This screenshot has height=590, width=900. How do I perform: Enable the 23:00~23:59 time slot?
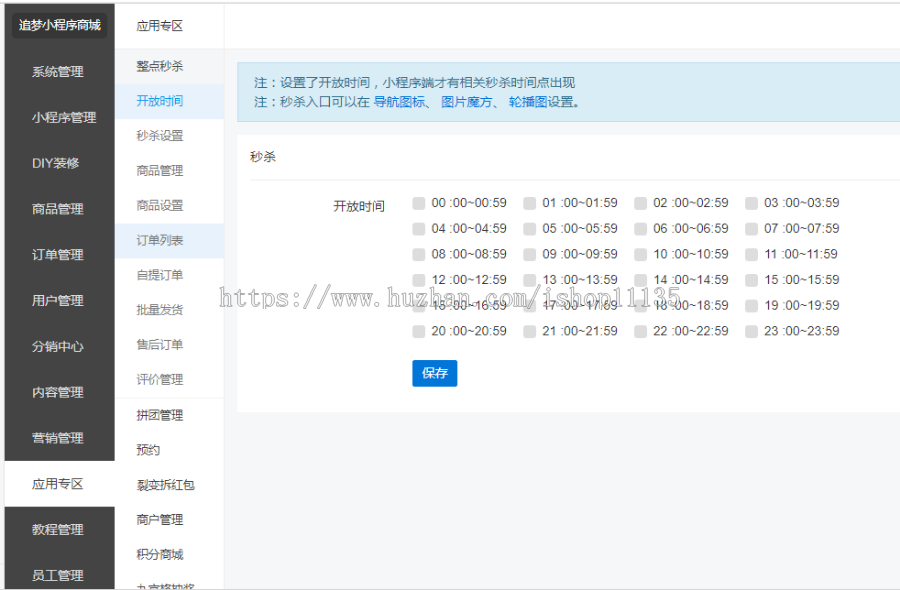click(x=750, y=331)
